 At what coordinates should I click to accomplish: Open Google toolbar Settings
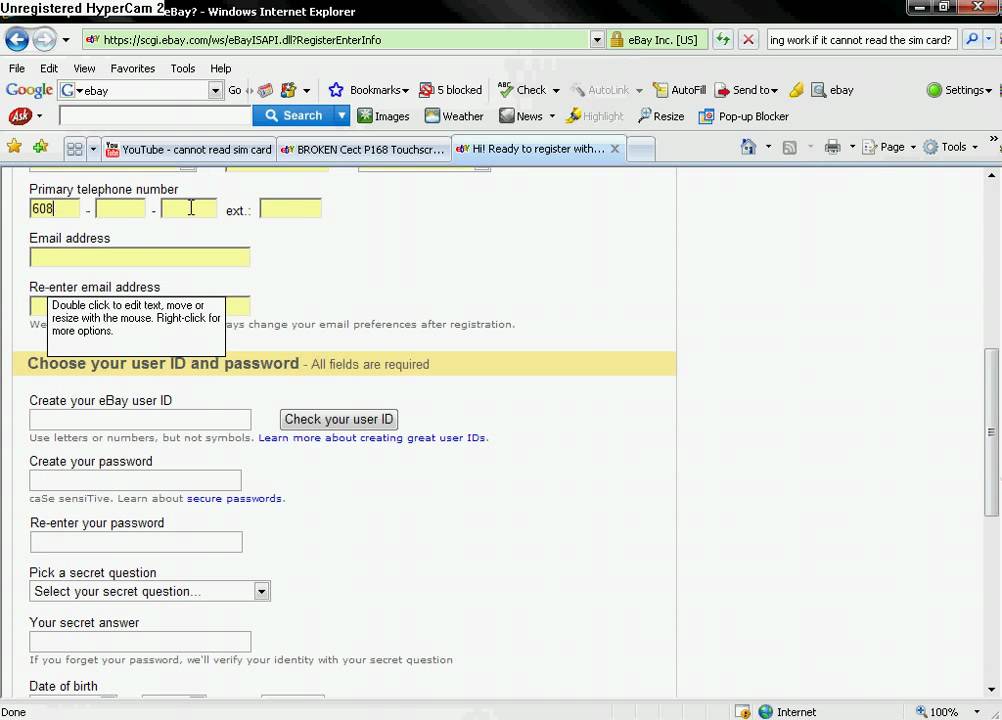pyautogui.click(x=959, y=90)
